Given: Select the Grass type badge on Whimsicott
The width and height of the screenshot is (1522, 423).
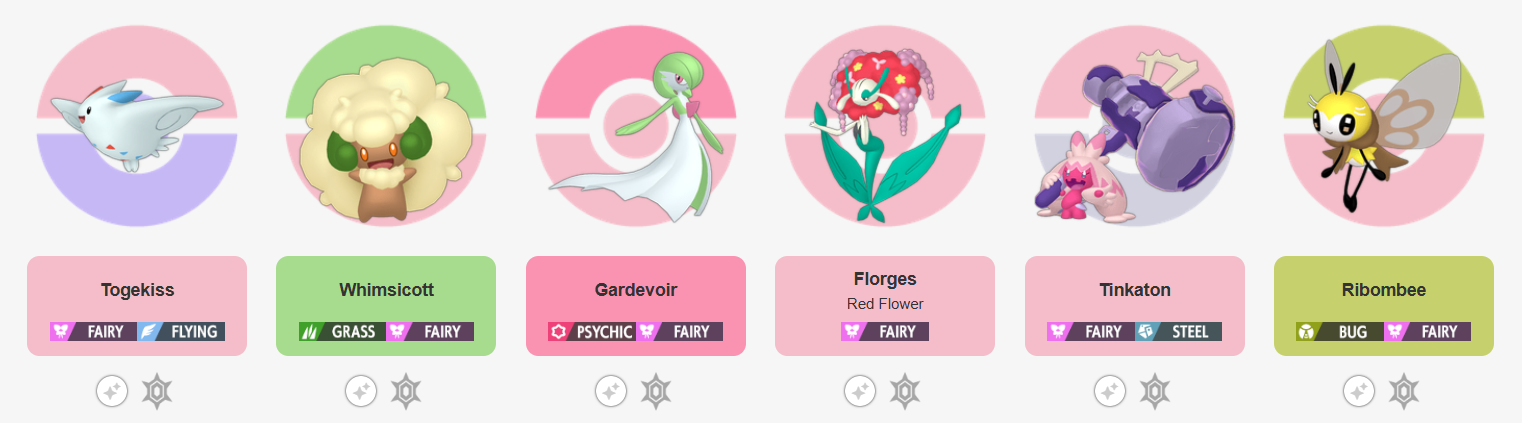Looking at the screenshot, I should point(342,331).
